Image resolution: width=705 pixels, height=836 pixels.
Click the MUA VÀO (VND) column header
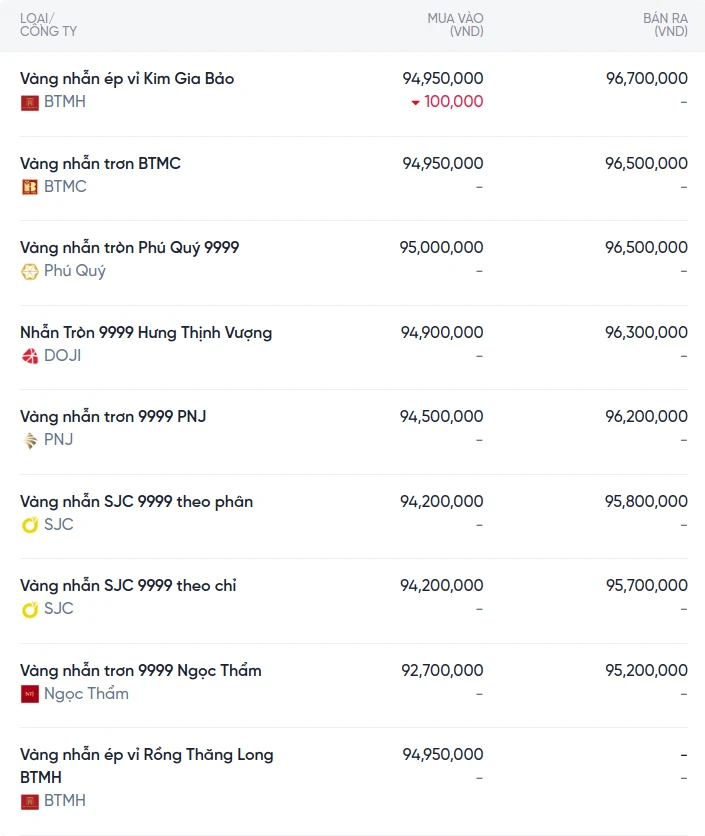(x=455, y=25)
